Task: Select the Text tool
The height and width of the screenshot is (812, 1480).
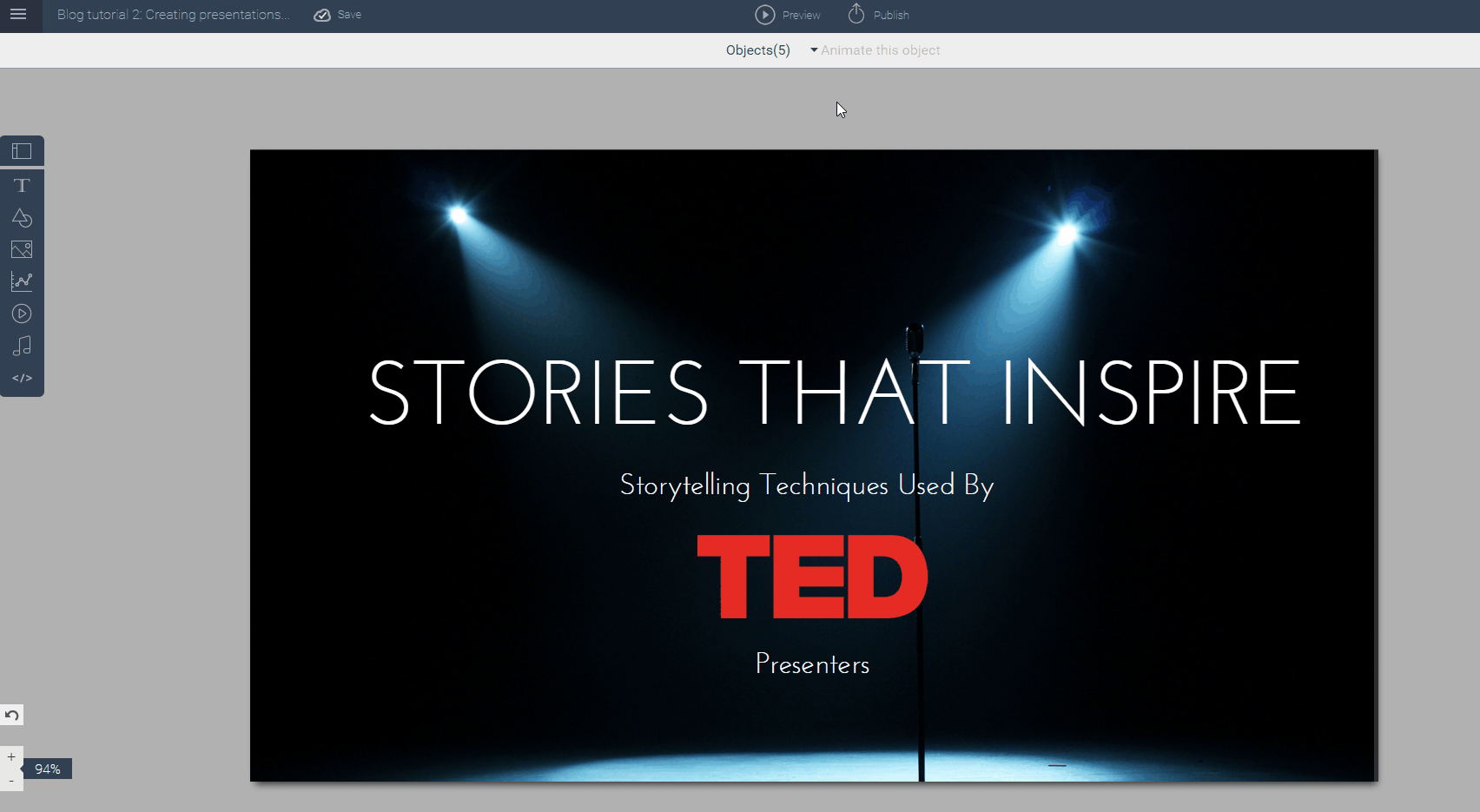Action: pyautogui.click(x=22, y=185)
